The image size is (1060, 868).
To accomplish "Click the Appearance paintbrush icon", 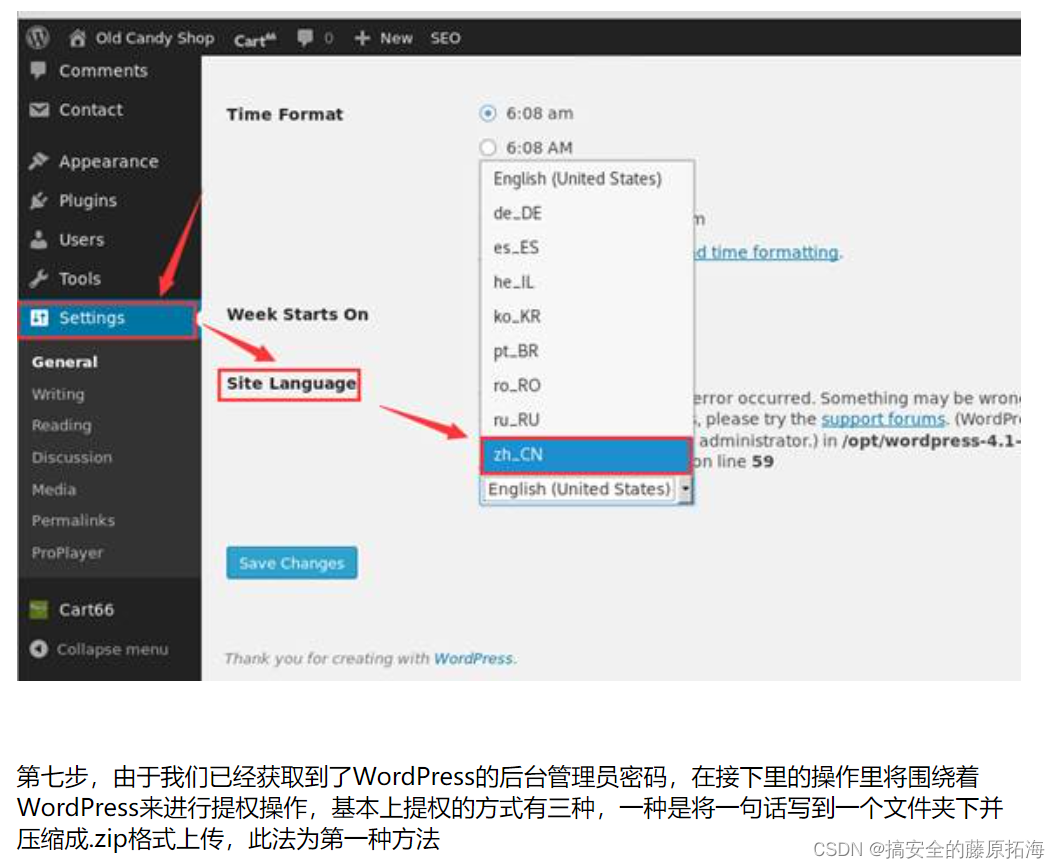I will [x=39, y=162].
